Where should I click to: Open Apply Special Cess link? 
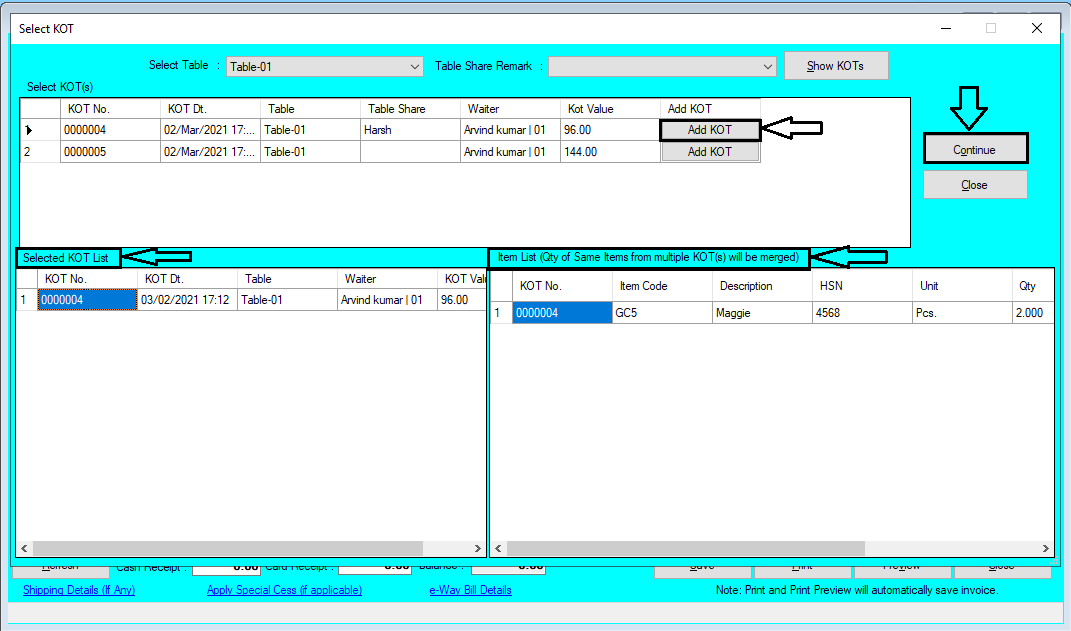click(284, 590)
